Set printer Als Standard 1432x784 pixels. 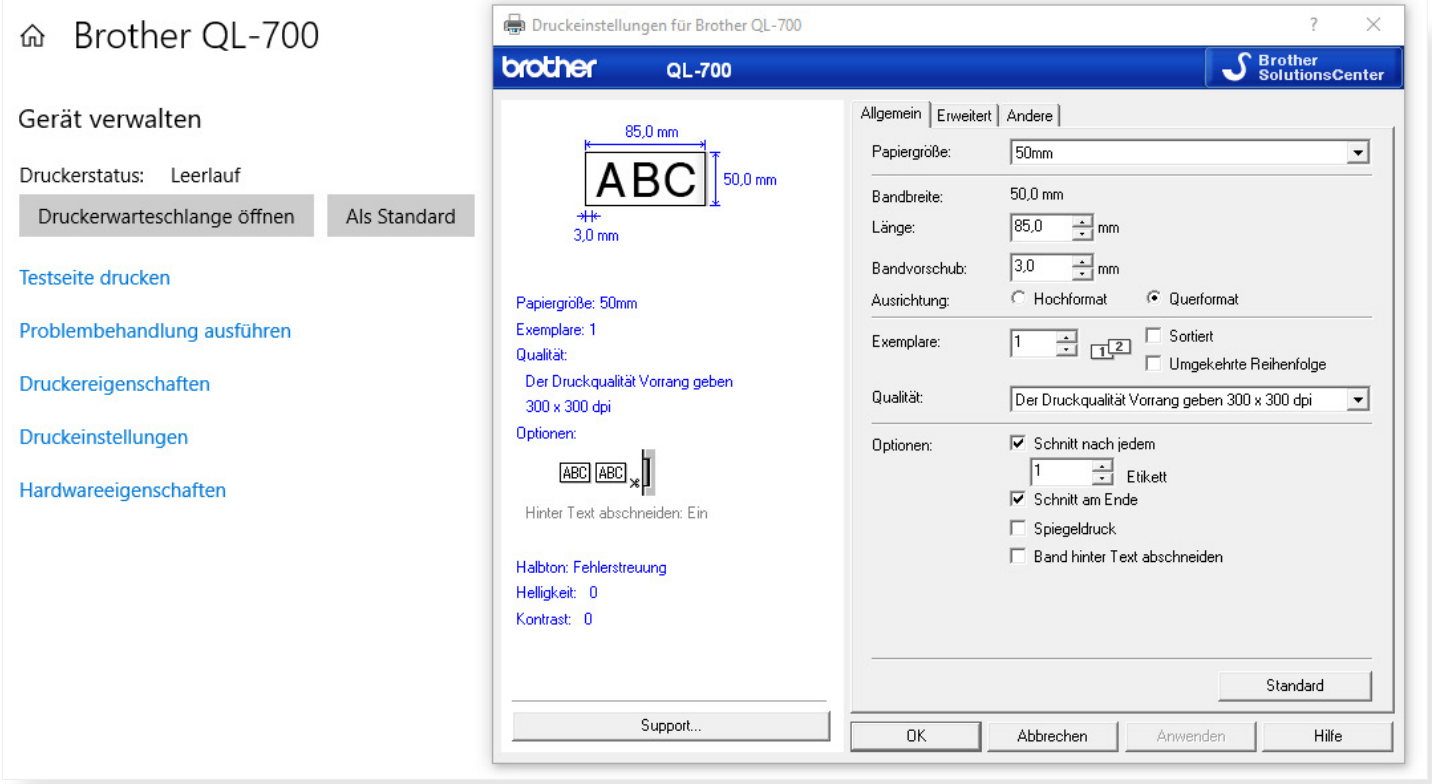401,216
